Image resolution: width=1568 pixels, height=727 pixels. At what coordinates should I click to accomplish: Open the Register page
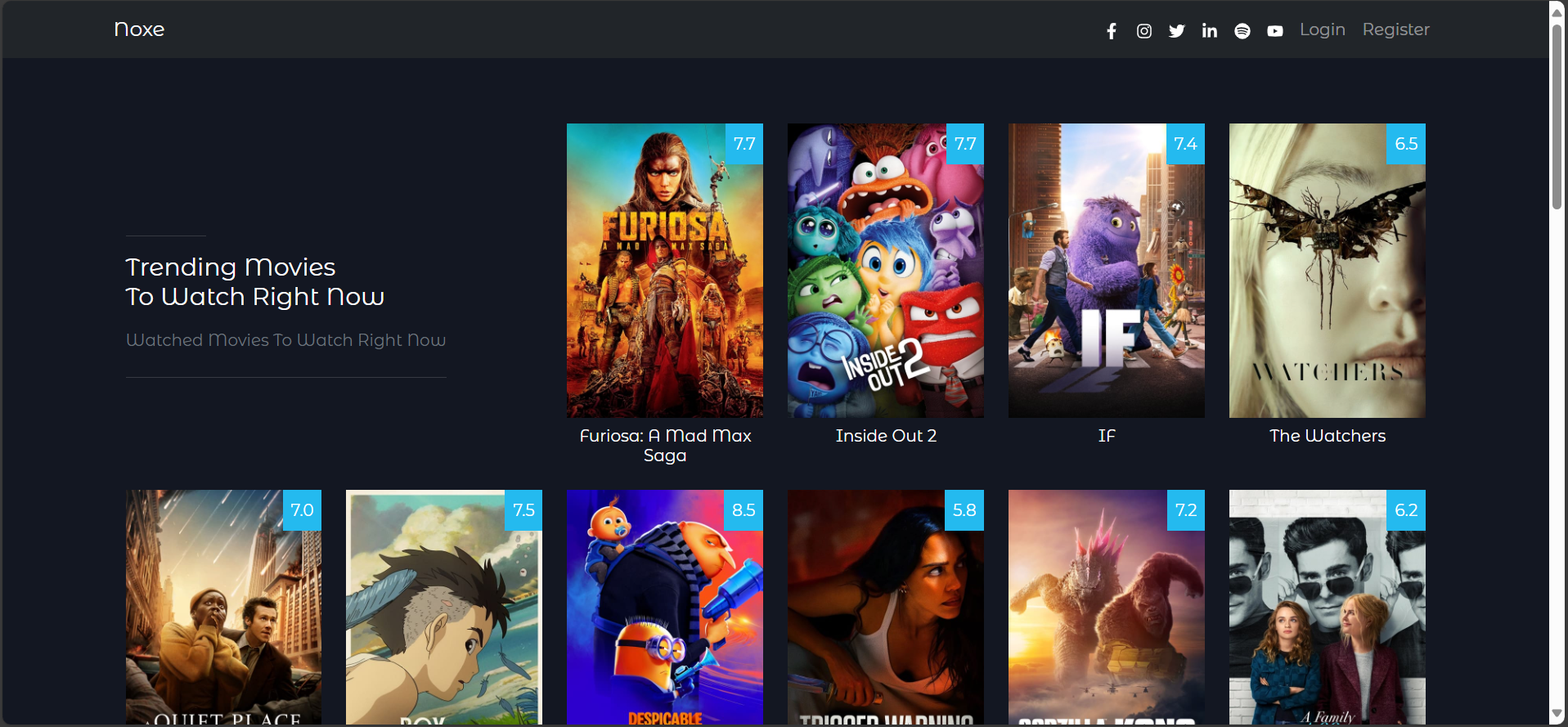coord(1395,29)
